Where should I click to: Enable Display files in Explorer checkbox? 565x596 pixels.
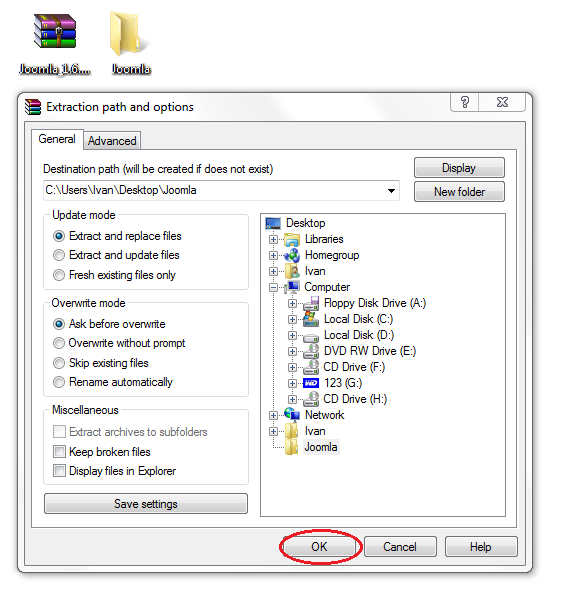click(x=59, y=471)
